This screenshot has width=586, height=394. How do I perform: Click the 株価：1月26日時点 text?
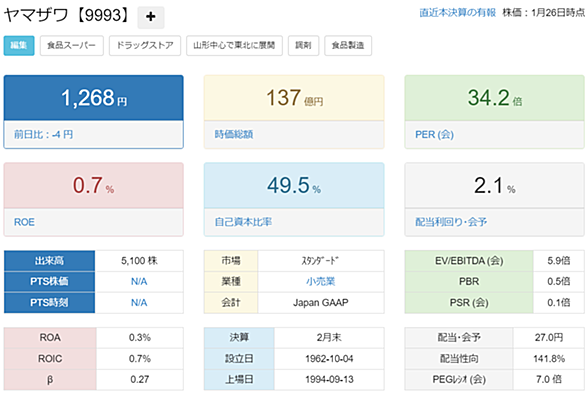point(544,13)
